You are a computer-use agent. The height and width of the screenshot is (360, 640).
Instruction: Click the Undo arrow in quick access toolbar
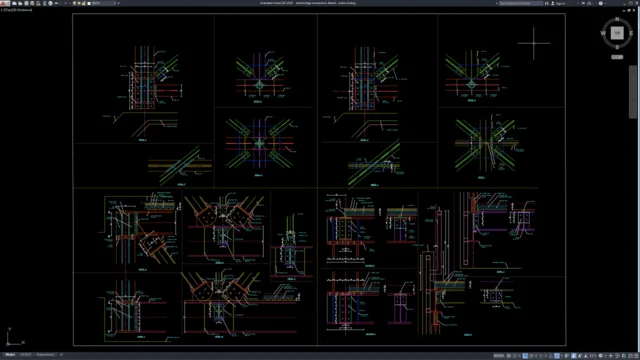(56, 3)
